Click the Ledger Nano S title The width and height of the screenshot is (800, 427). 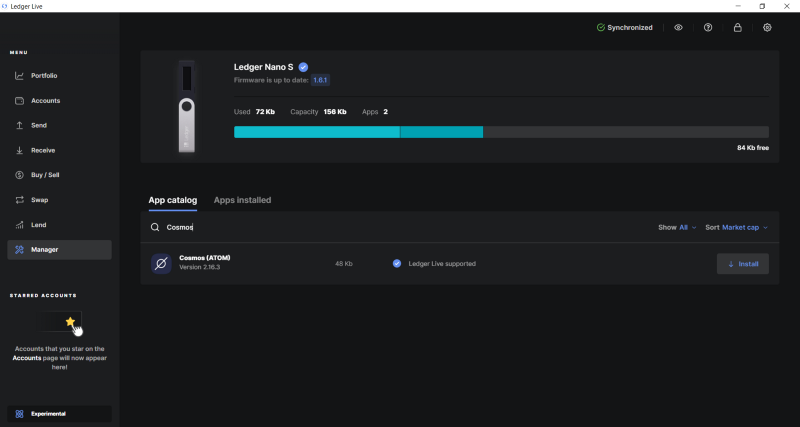pyautogui.click(x=263, y=67)
